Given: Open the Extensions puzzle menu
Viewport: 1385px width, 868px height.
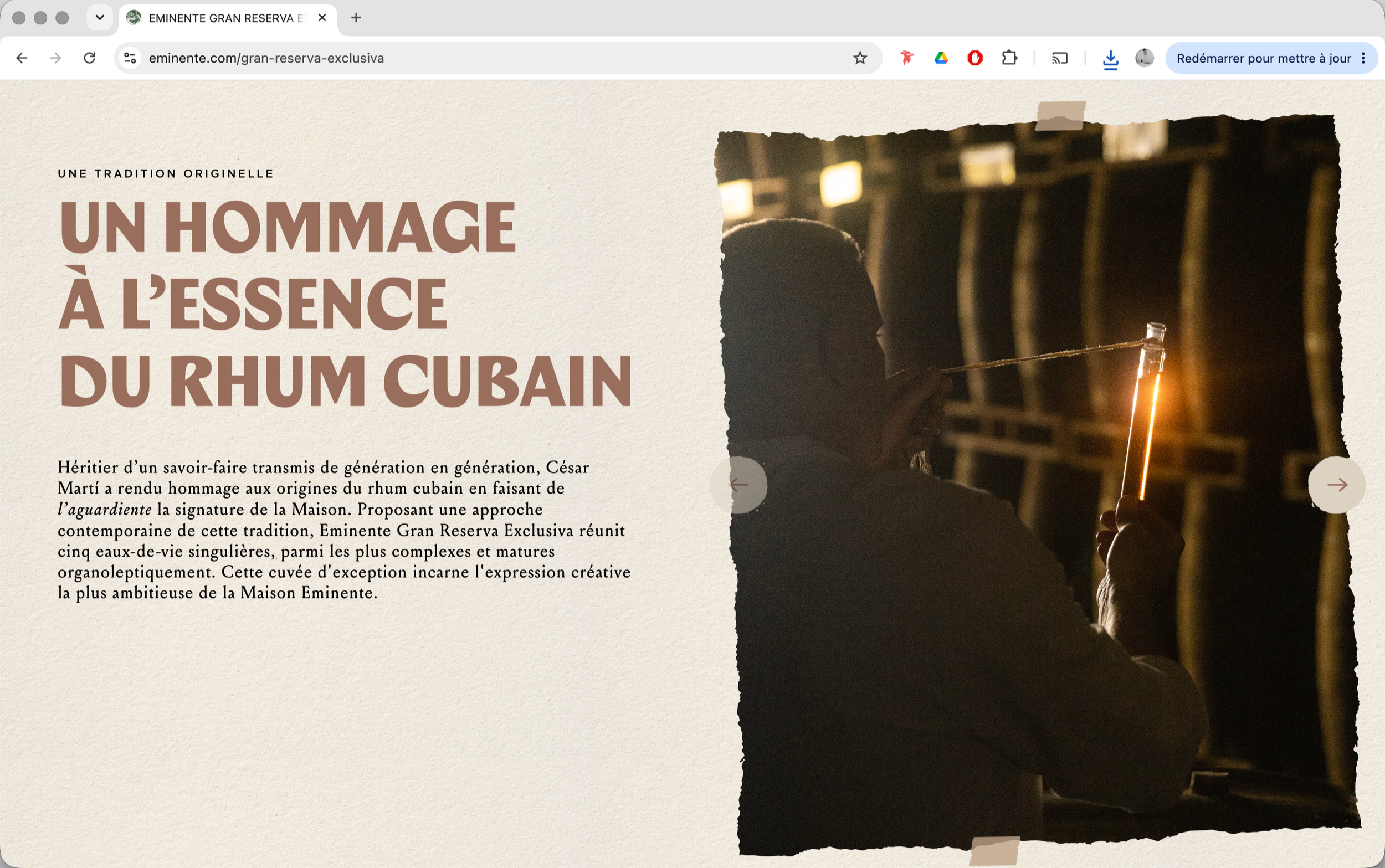Looking at the screenshot, I should click(1009, 58).
